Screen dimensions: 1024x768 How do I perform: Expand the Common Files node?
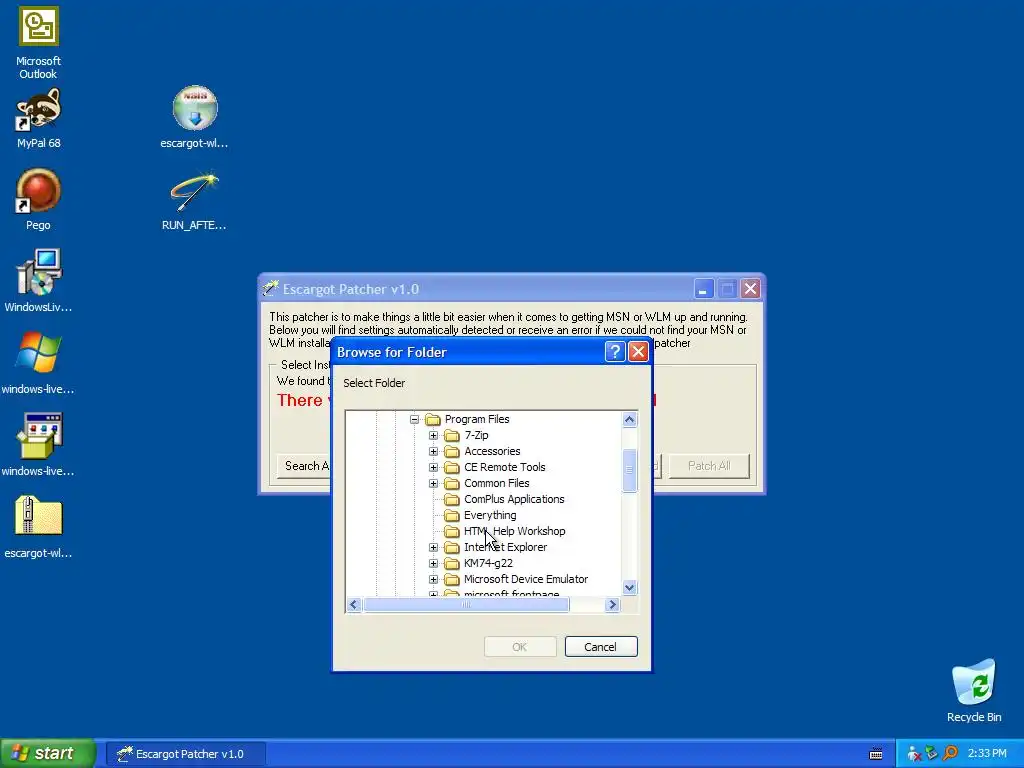tap(433, 483)
